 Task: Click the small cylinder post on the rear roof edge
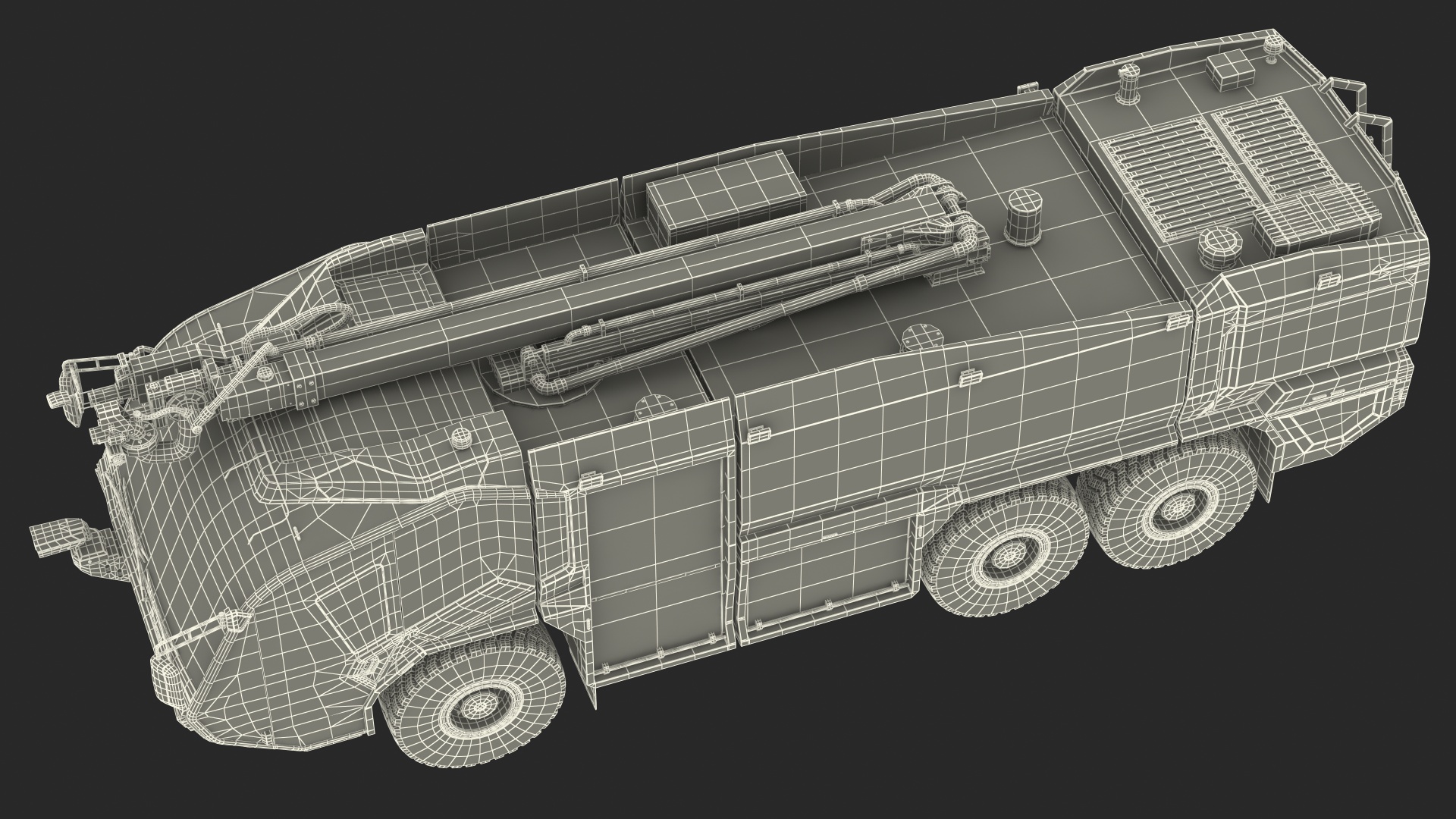[1129, 83]
